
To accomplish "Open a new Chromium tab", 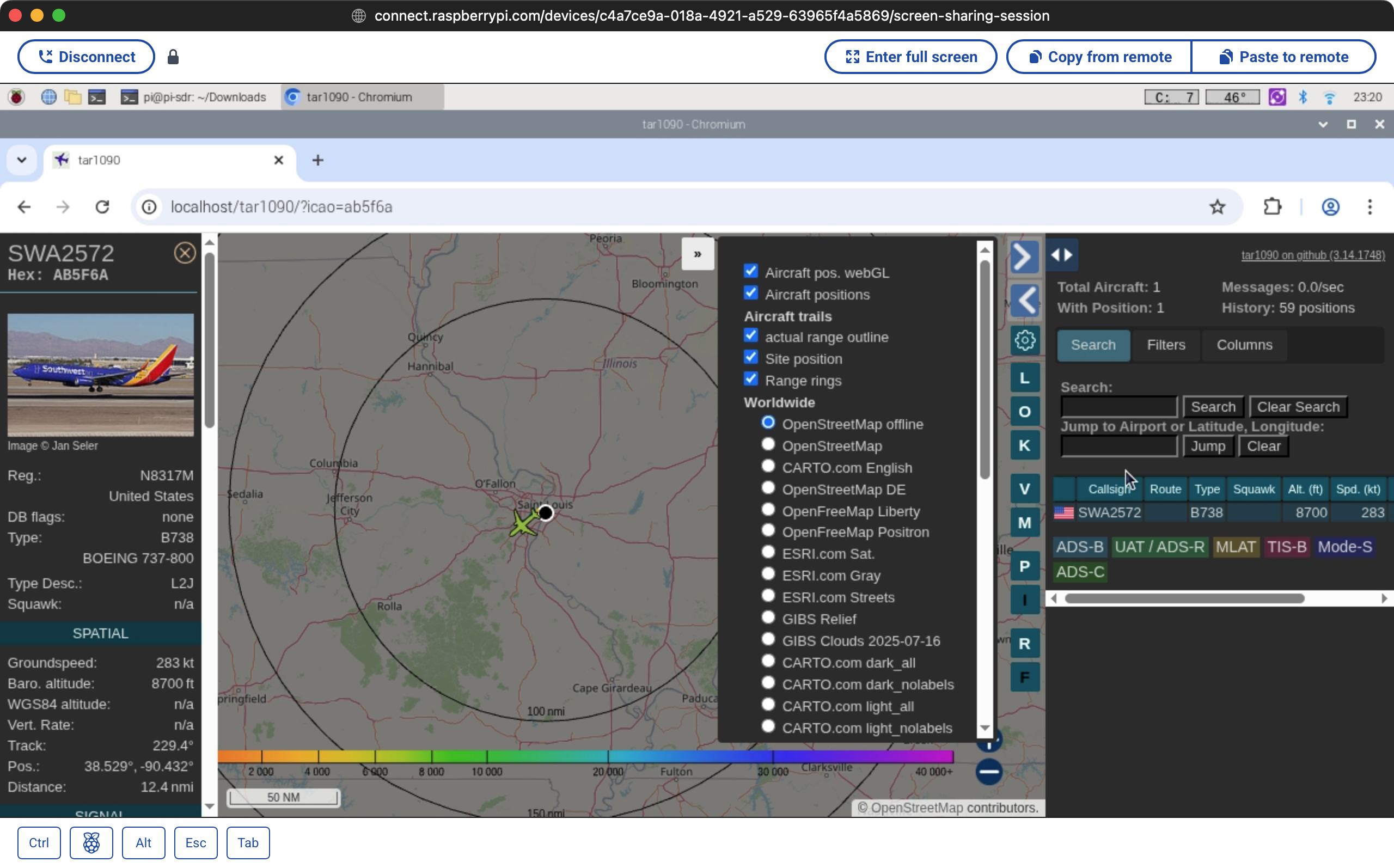I will pyautogui.click(x=318, y=160).
